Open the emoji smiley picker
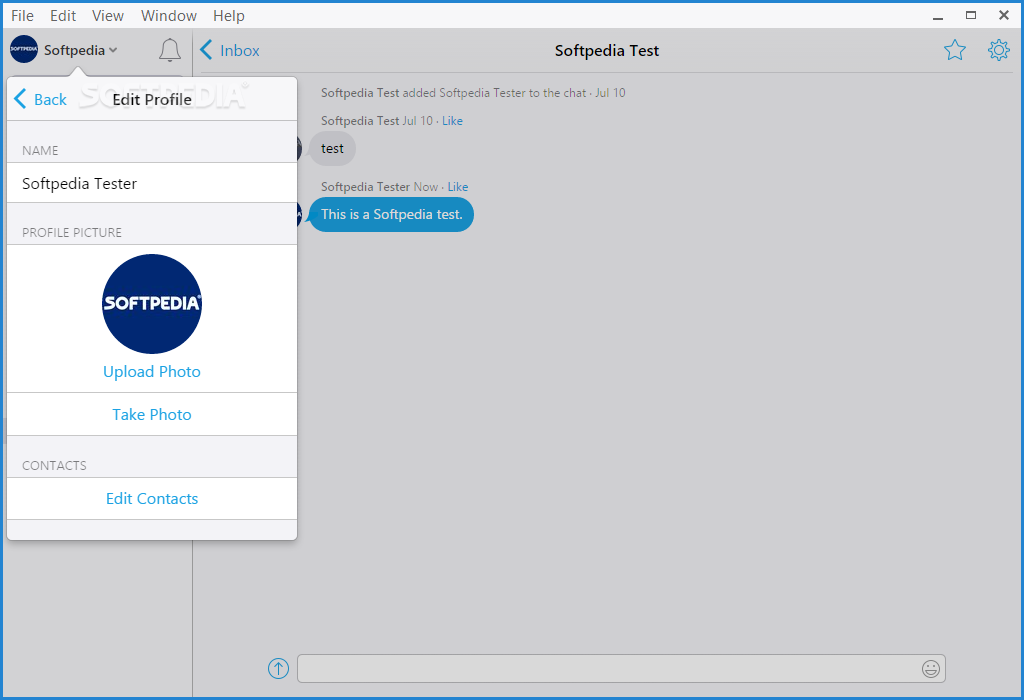 click(931, 669)
